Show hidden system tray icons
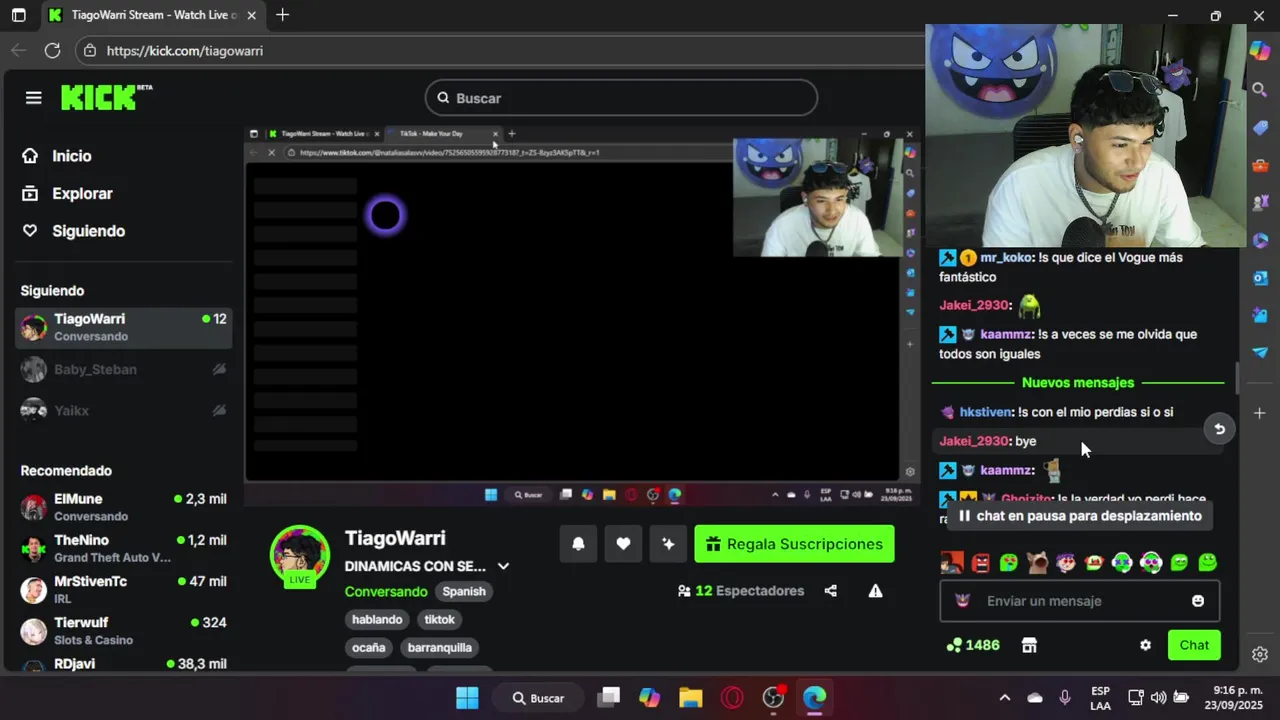The width and height of the screenshot is (1280, 720). (x=1005, y=698)
